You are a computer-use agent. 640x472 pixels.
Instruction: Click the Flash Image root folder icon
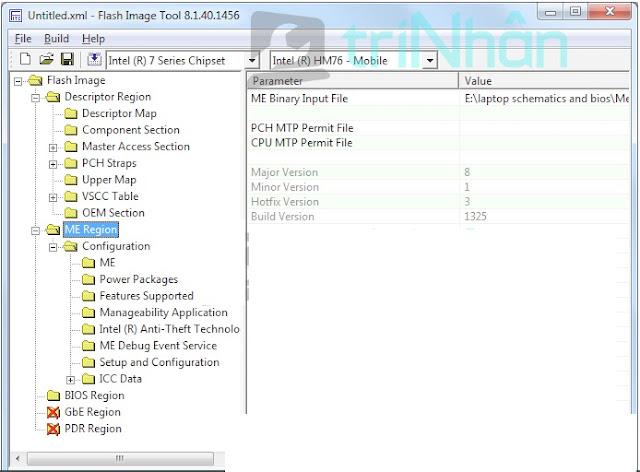[36, 80]
